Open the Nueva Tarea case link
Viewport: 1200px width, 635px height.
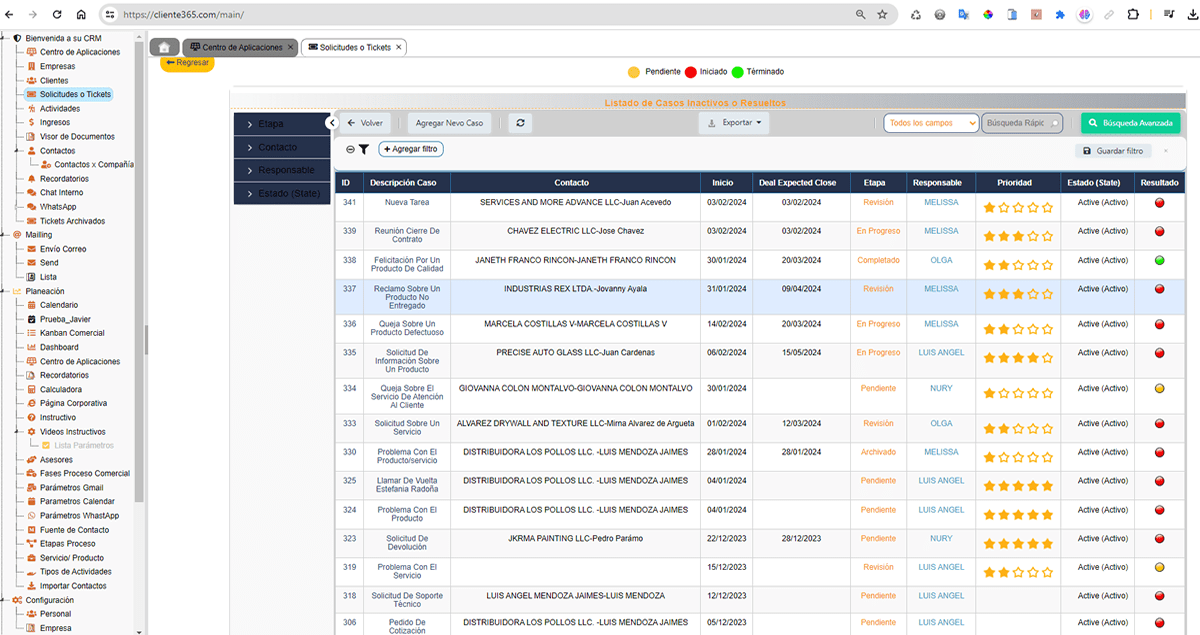407,202
